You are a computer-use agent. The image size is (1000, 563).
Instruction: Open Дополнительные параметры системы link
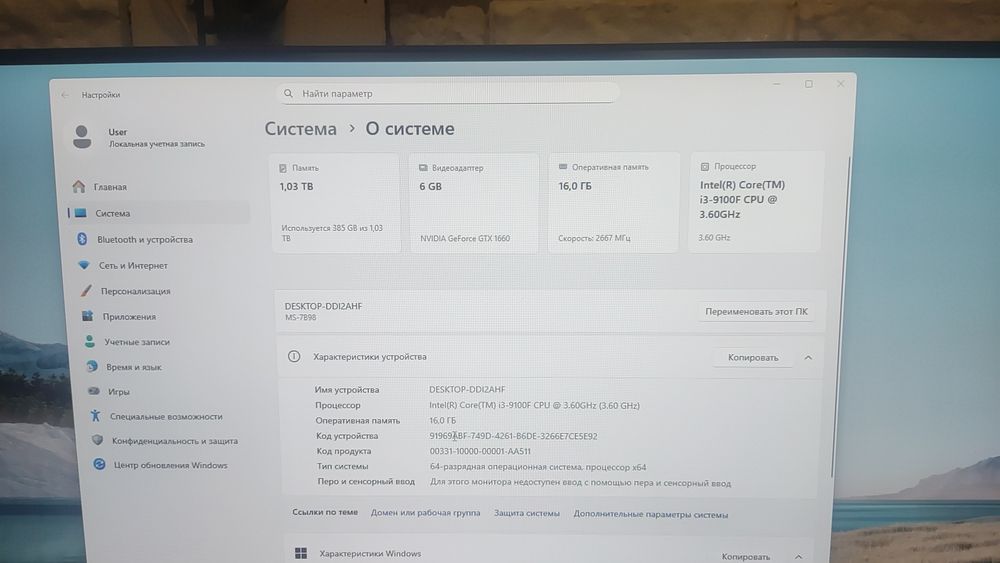(651, 514)
